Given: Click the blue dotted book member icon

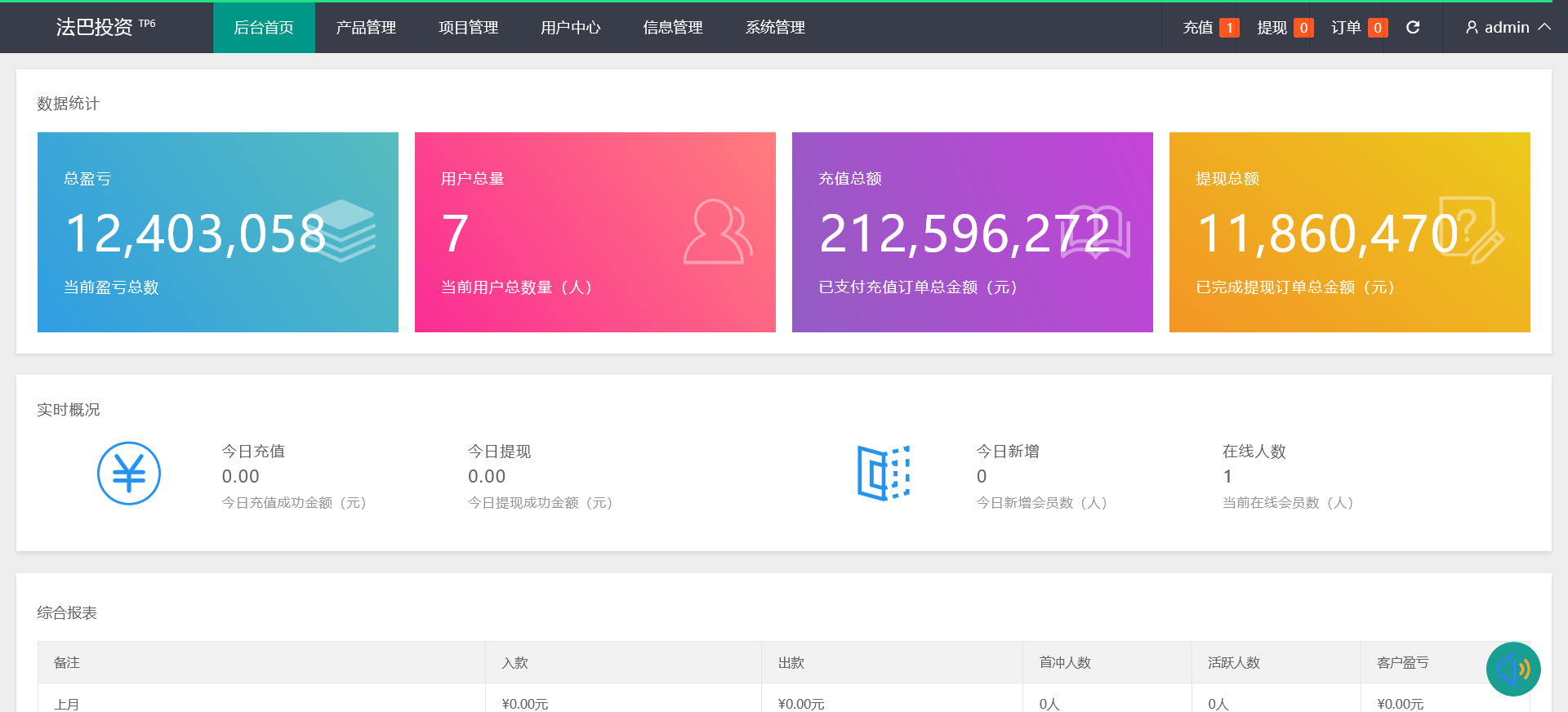Looking at the screenshot, I should tap(884, 474).
